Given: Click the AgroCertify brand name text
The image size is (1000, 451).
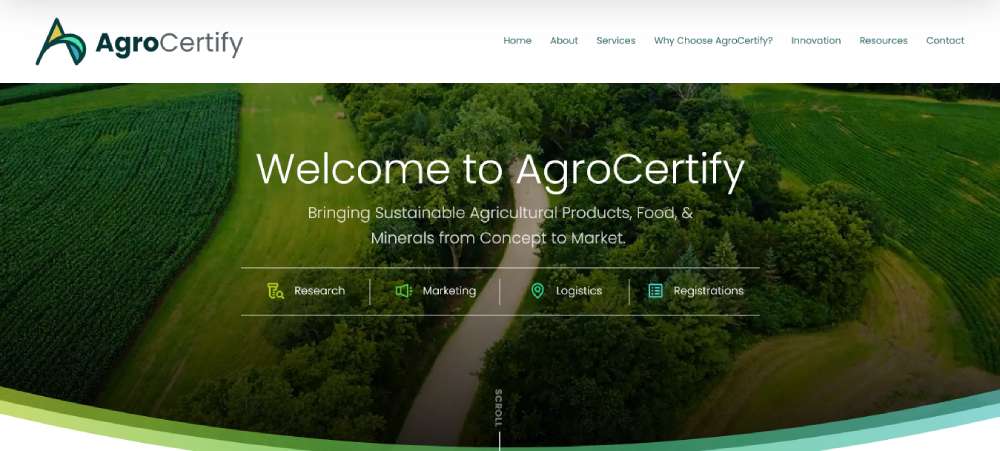Looking at the screenshot, I should 169,44.
